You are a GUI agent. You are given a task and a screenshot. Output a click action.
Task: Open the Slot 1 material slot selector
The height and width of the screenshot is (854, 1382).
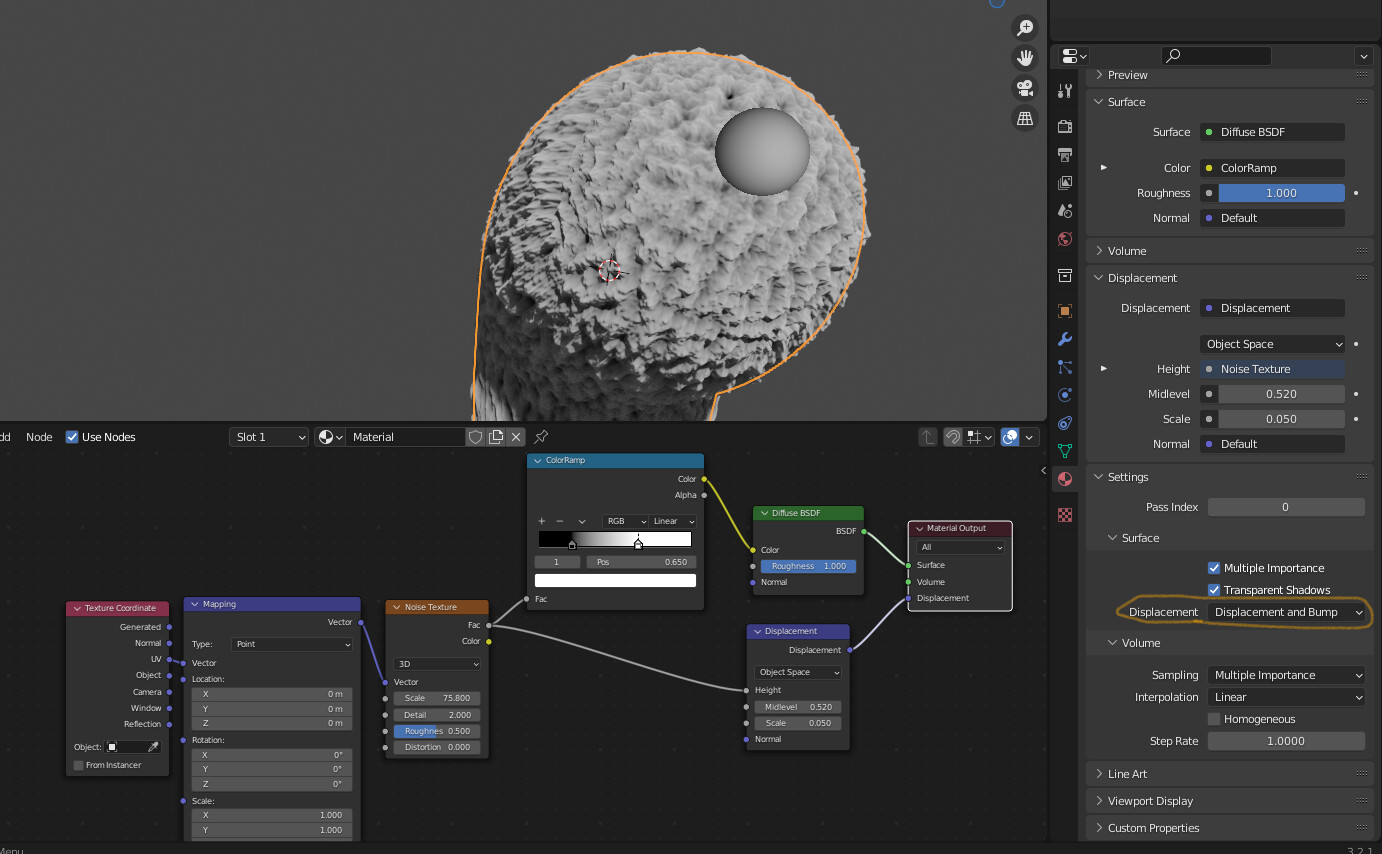pyautogui.click(x=268, y=437)
